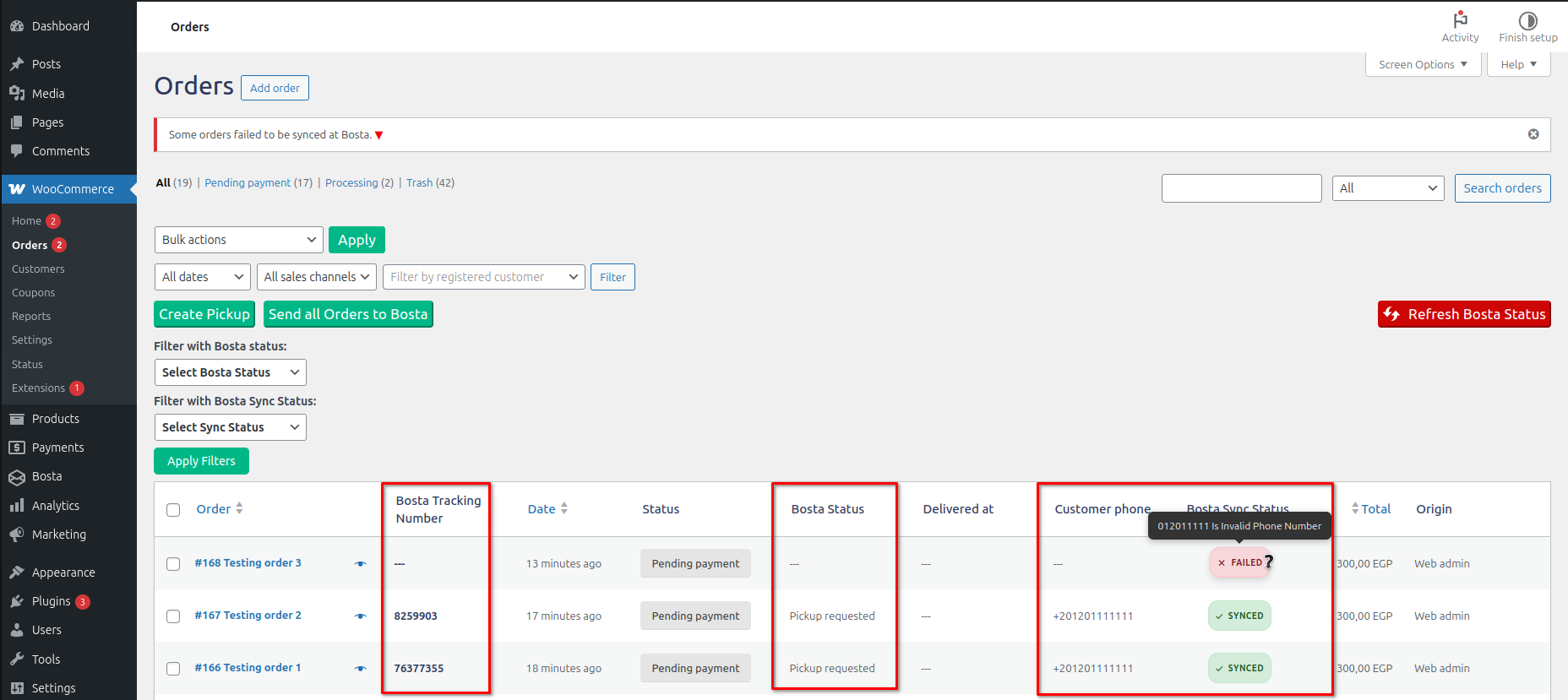The image size is (1568, 700).
Task: Open WooCommerce Home submenu item
Action: (x=26, y=221)
